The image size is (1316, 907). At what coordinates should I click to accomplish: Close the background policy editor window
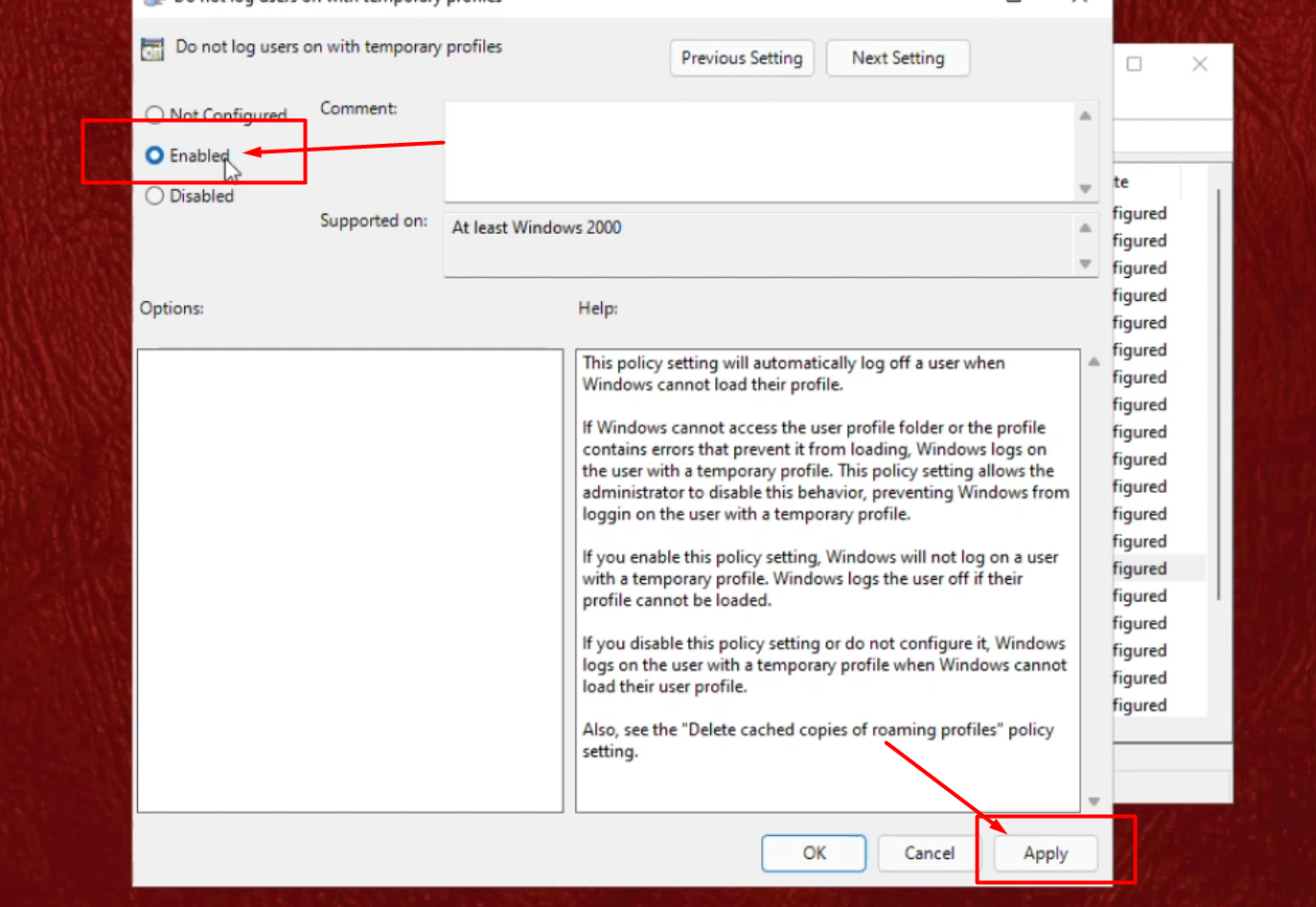tap(1200, 64)
